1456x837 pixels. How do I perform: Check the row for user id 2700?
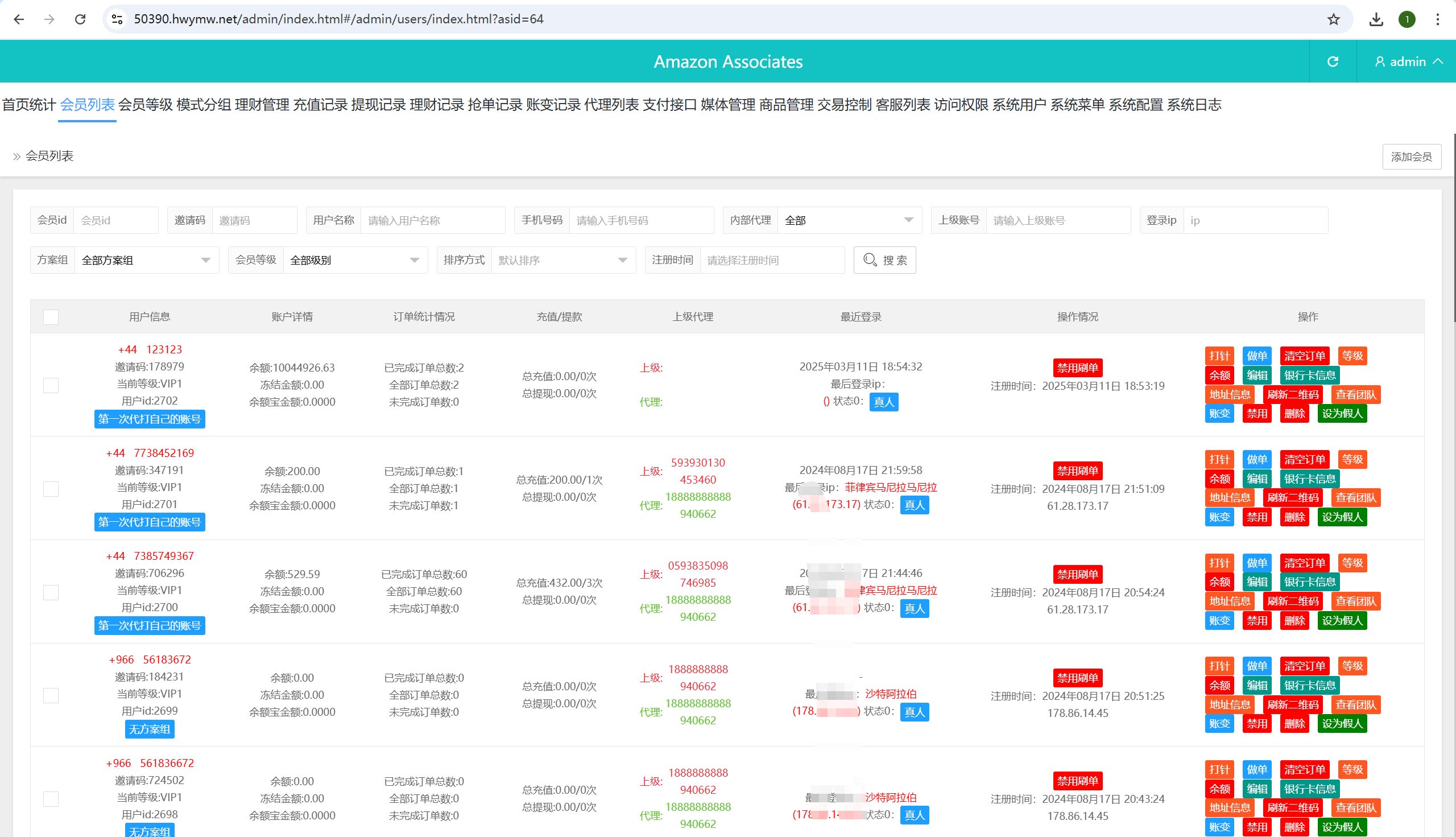pyautogui.click(x=51, y=592)
